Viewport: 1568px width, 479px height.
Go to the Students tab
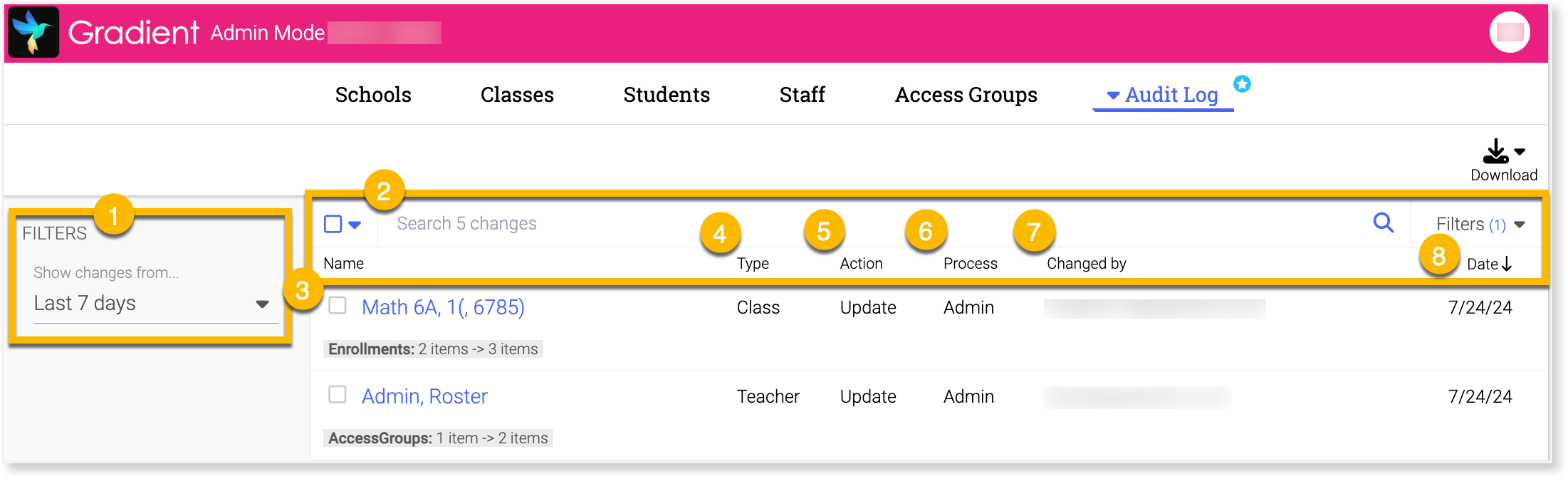pos(667,95)
